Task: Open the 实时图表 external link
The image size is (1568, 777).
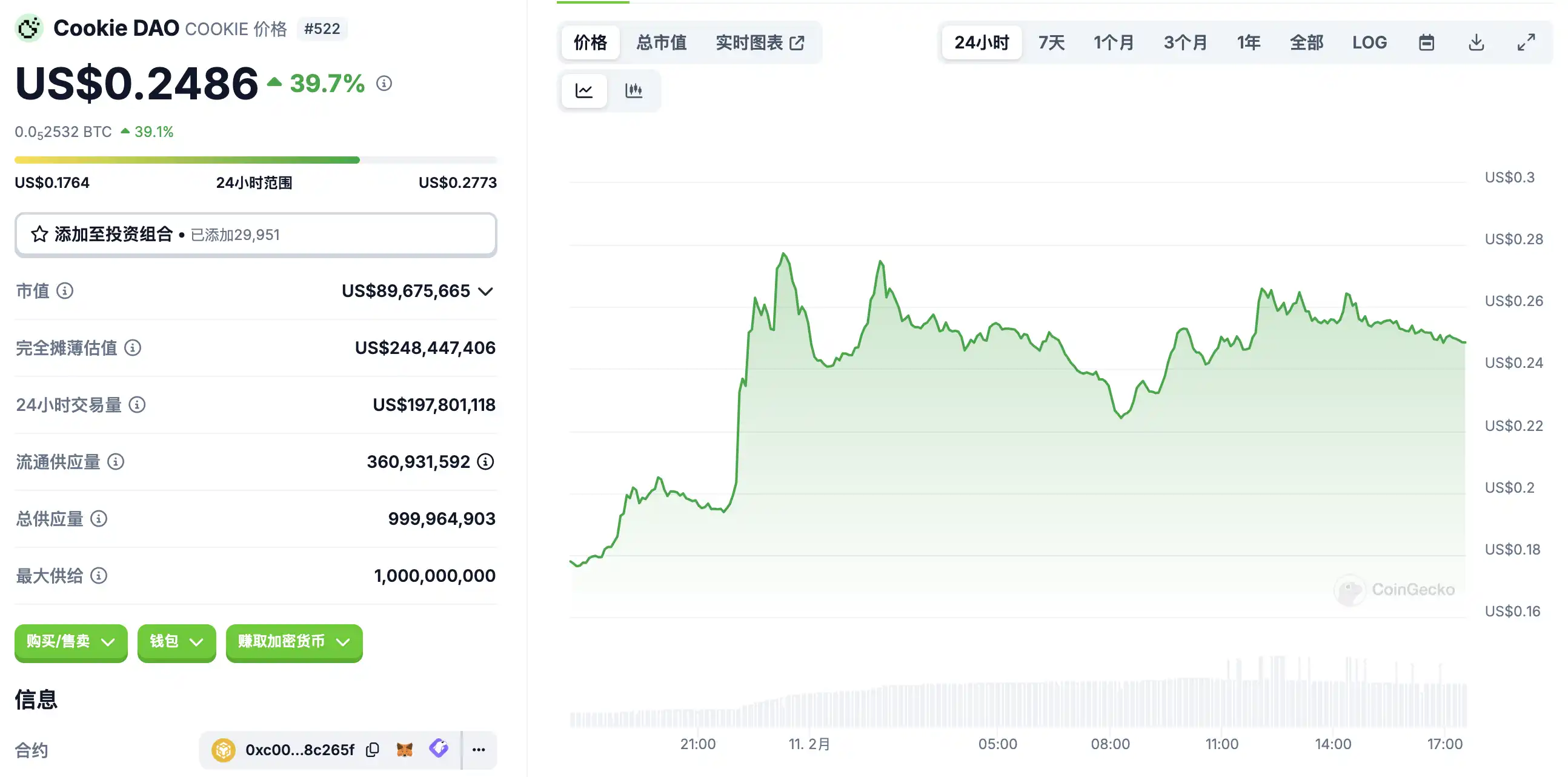Action: 760,42
